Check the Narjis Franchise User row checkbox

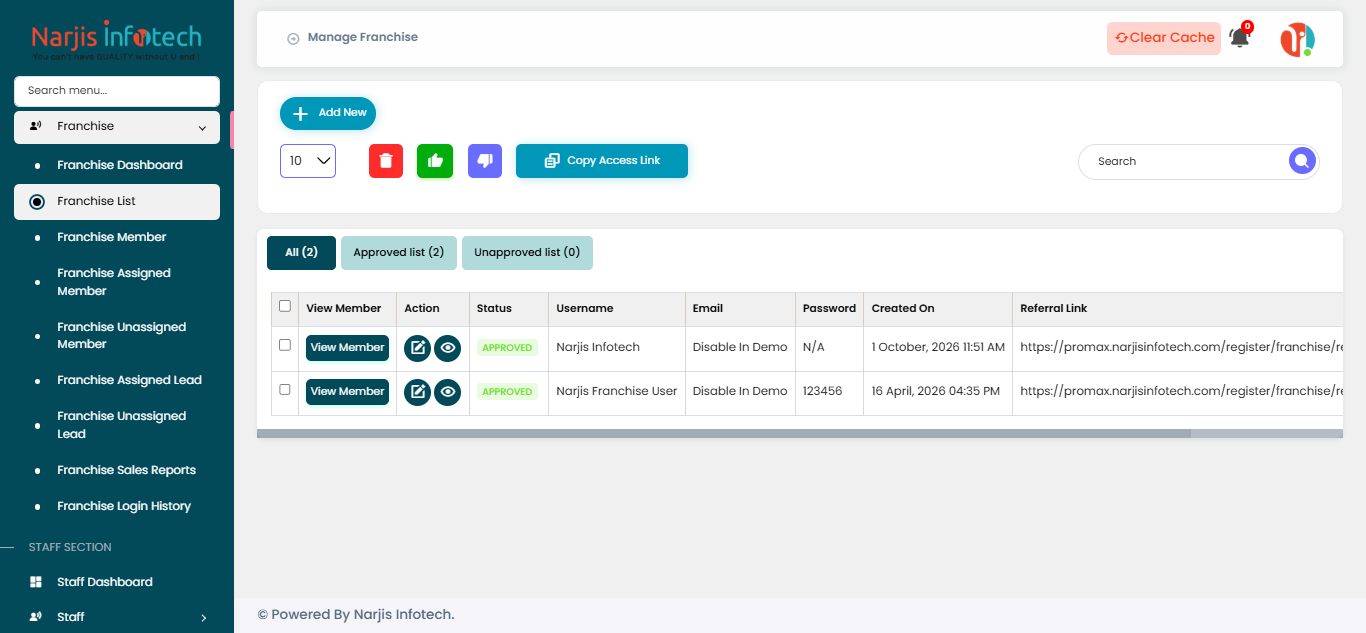285,389
